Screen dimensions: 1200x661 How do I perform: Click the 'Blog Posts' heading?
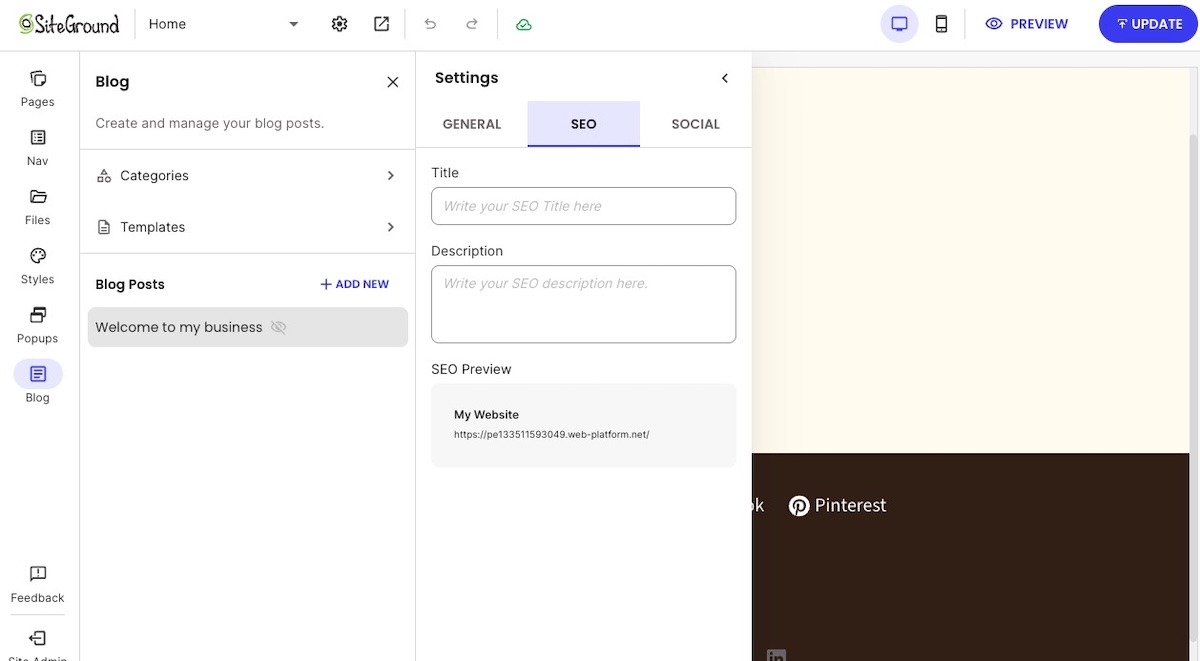[130, 284]
